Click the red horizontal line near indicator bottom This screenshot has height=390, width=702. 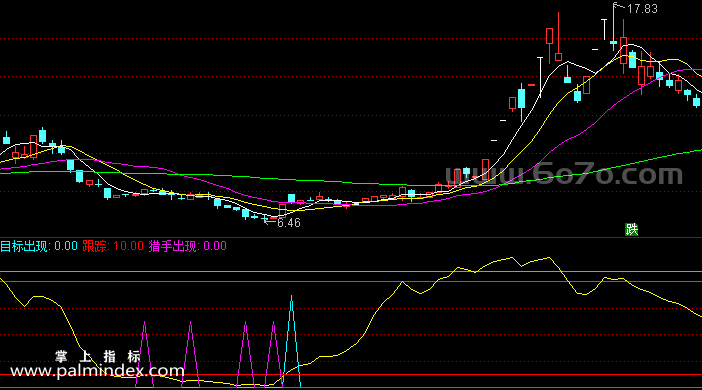(351, 375)
